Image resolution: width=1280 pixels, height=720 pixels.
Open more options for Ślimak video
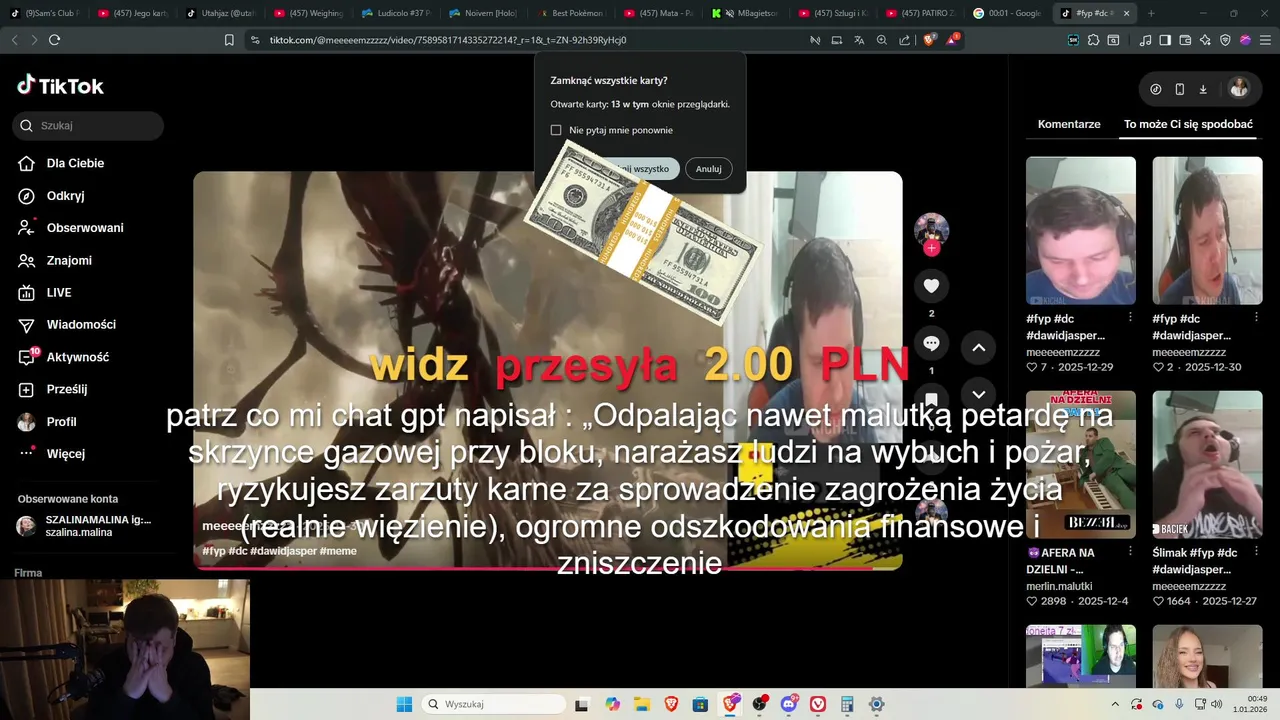pyautogui.click(x=1256, y=553)
